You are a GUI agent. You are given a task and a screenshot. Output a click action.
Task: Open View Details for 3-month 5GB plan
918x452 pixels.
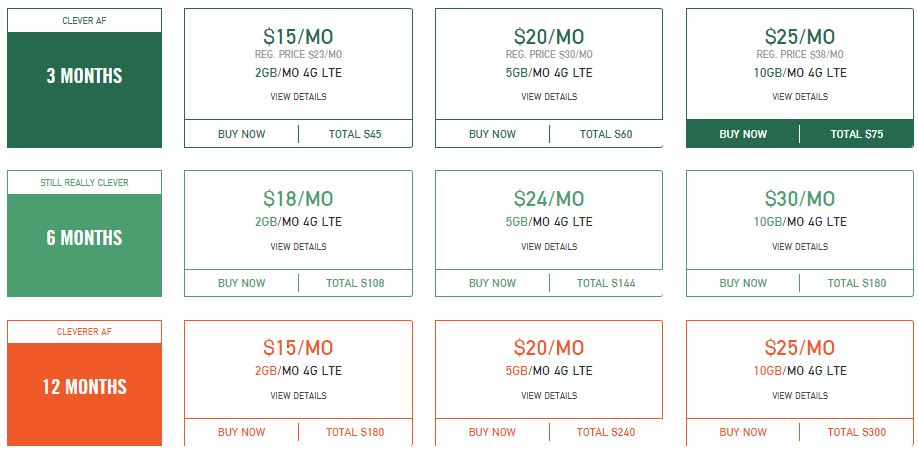coord(549,97)
